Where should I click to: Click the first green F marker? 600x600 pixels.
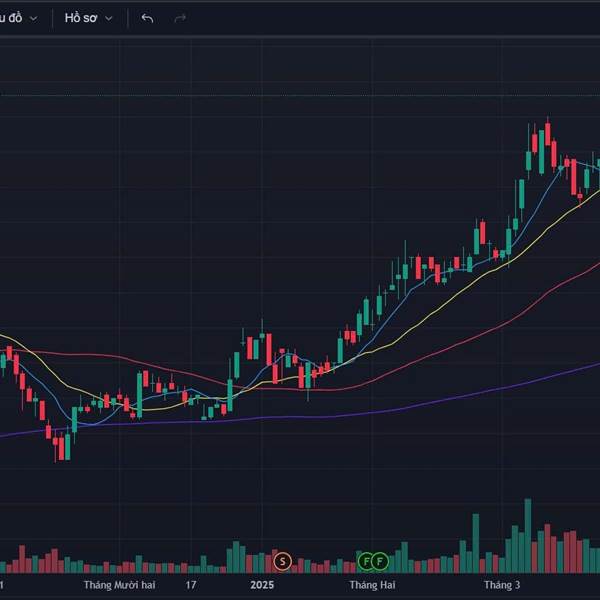tap(366, 562)
